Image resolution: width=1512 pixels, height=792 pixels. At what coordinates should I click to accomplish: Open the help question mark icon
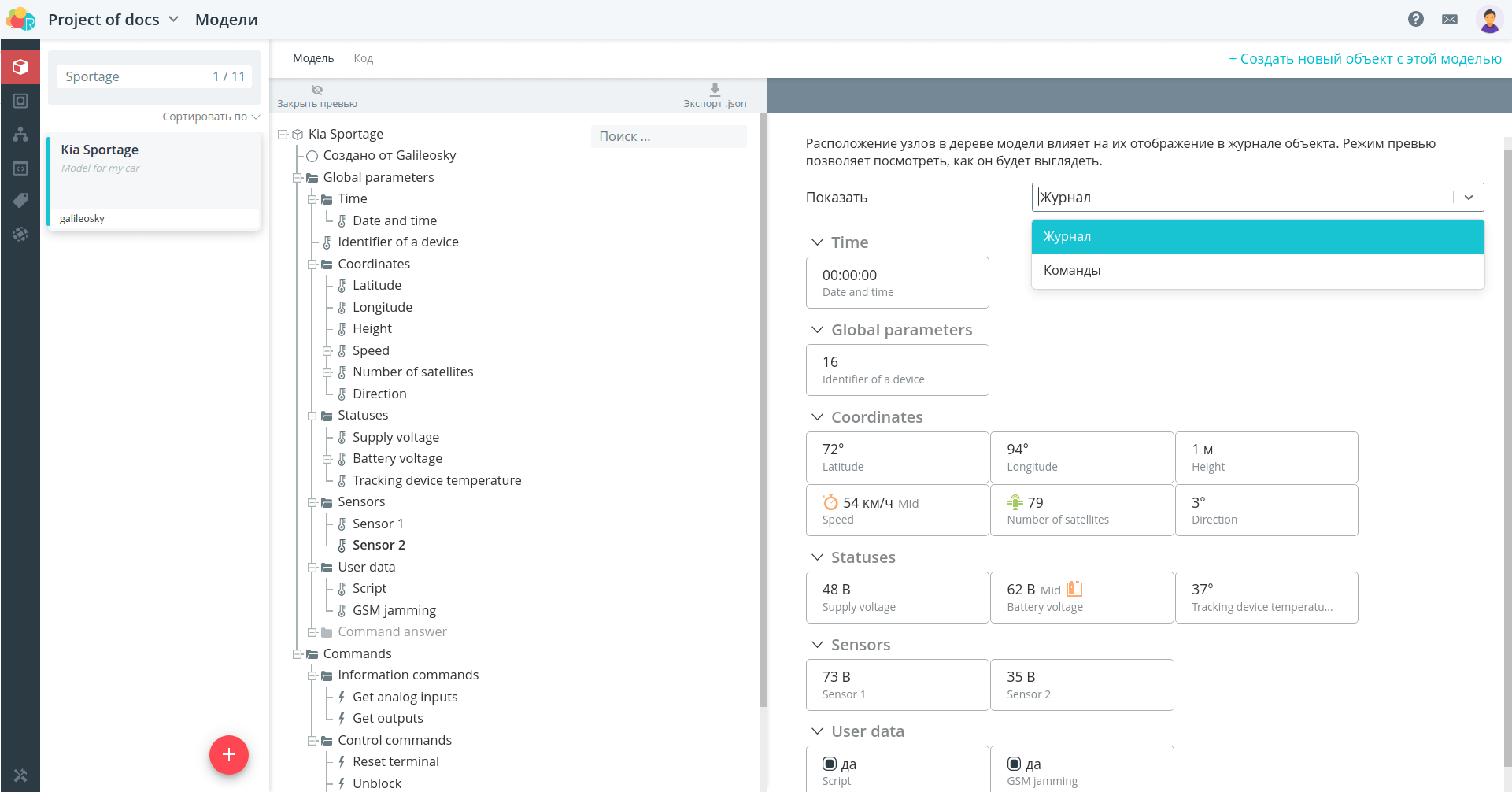click(1415, 19)
